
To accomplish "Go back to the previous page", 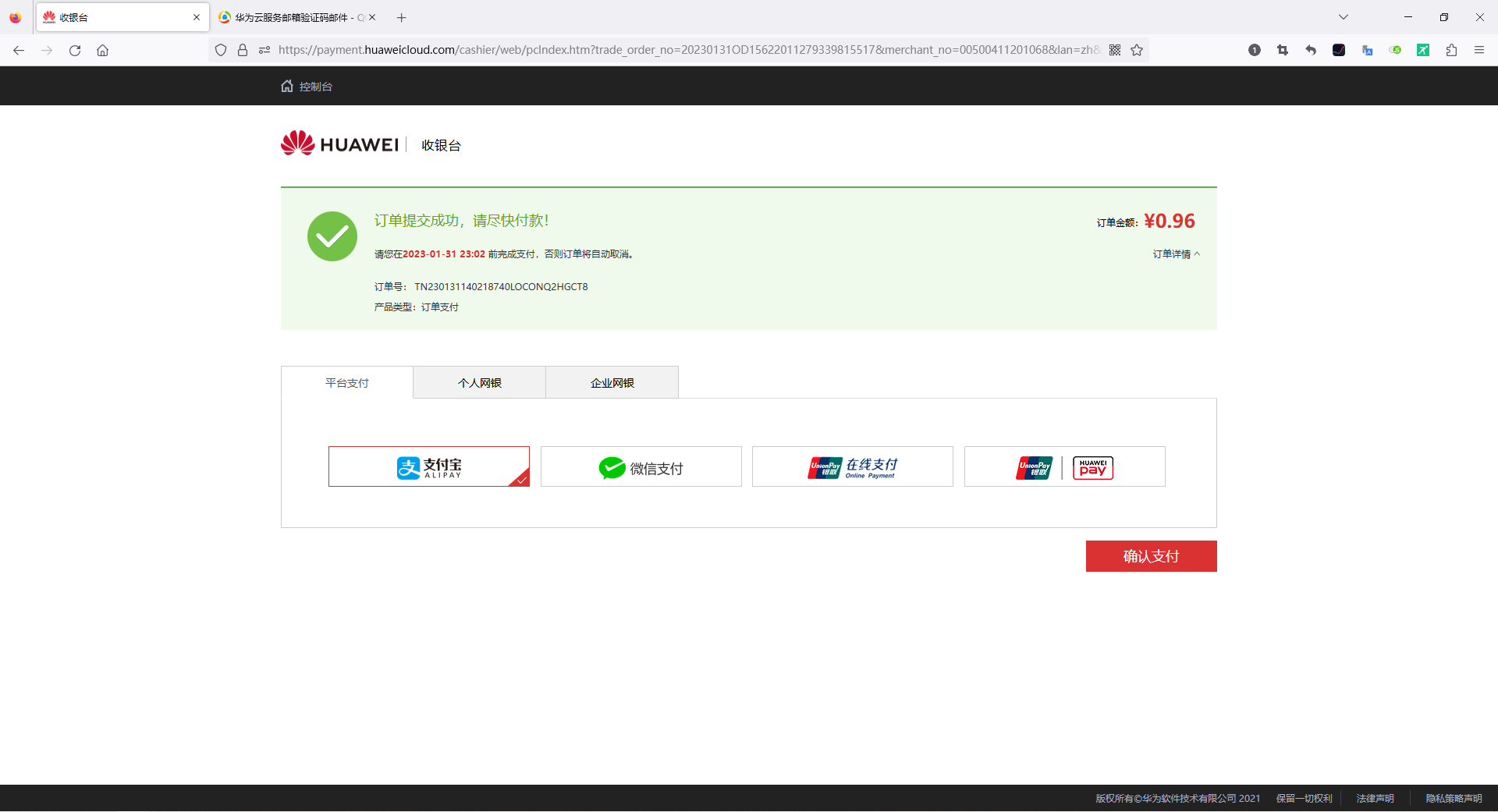I will coord(19,50).
